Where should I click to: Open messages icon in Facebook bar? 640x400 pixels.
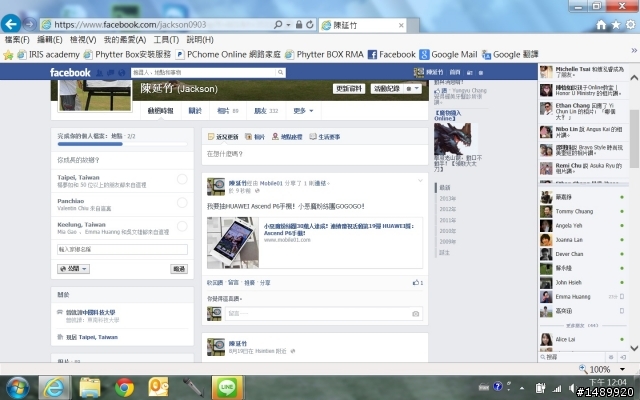pyautogui.click(x=111, y=73)
